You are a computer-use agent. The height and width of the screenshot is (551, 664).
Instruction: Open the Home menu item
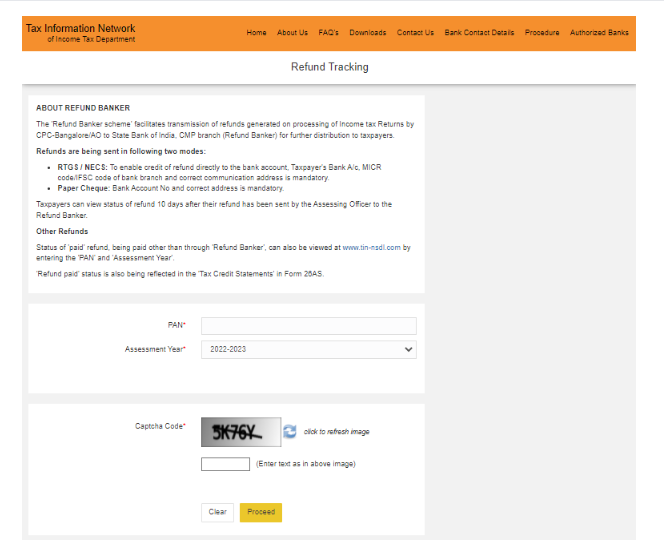click(256, 33)
